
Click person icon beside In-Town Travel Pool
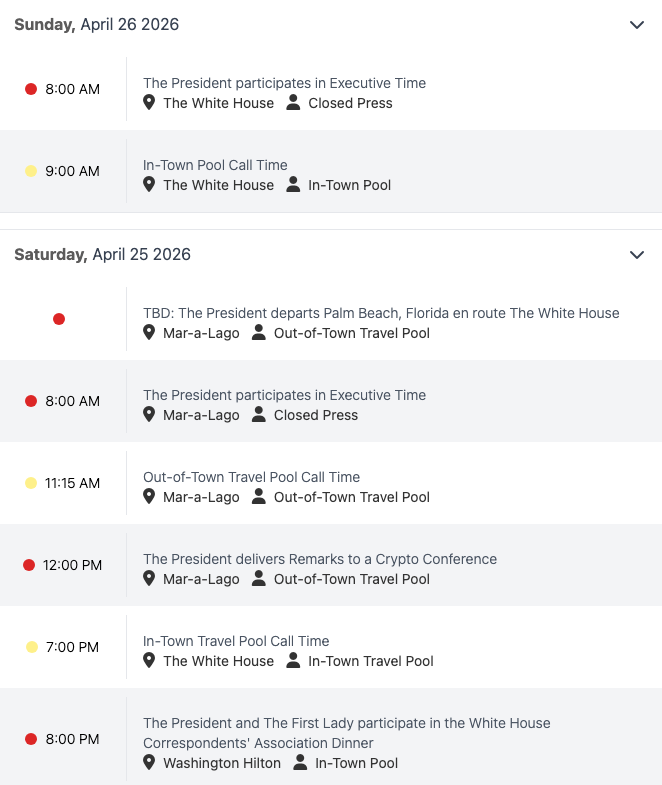pyautogui.click(x=293, y=661)
